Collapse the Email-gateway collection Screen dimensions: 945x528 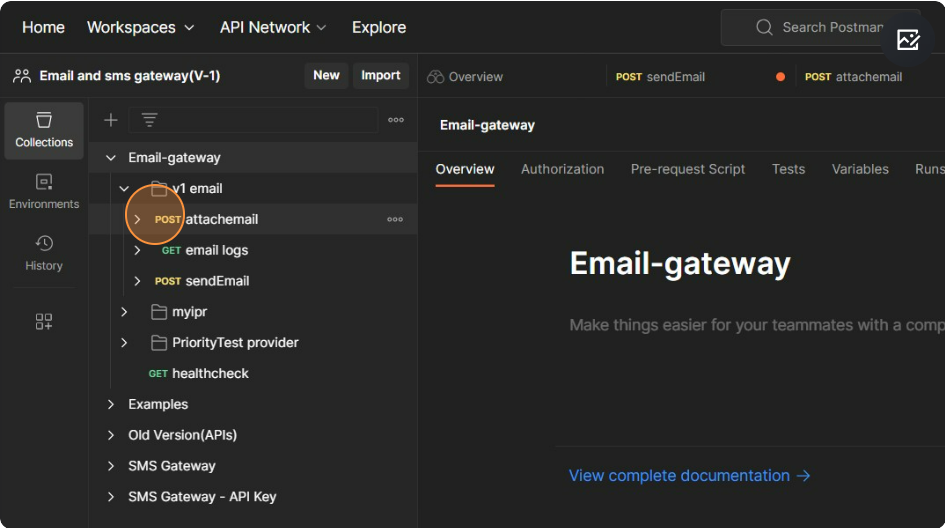111,157
